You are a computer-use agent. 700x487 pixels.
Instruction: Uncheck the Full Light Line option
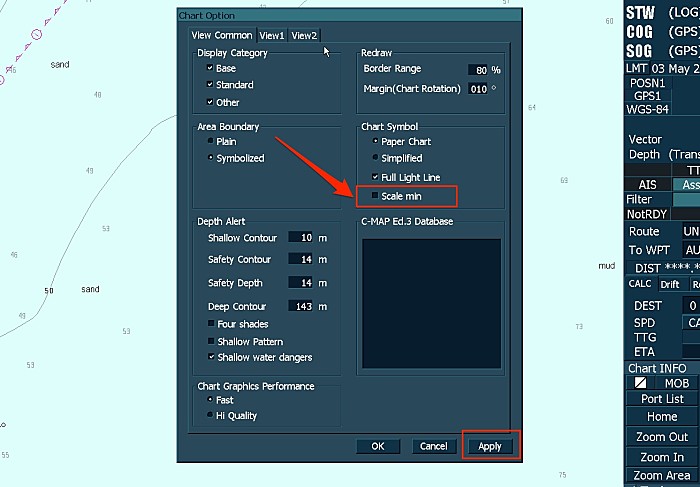pos(376,177)
